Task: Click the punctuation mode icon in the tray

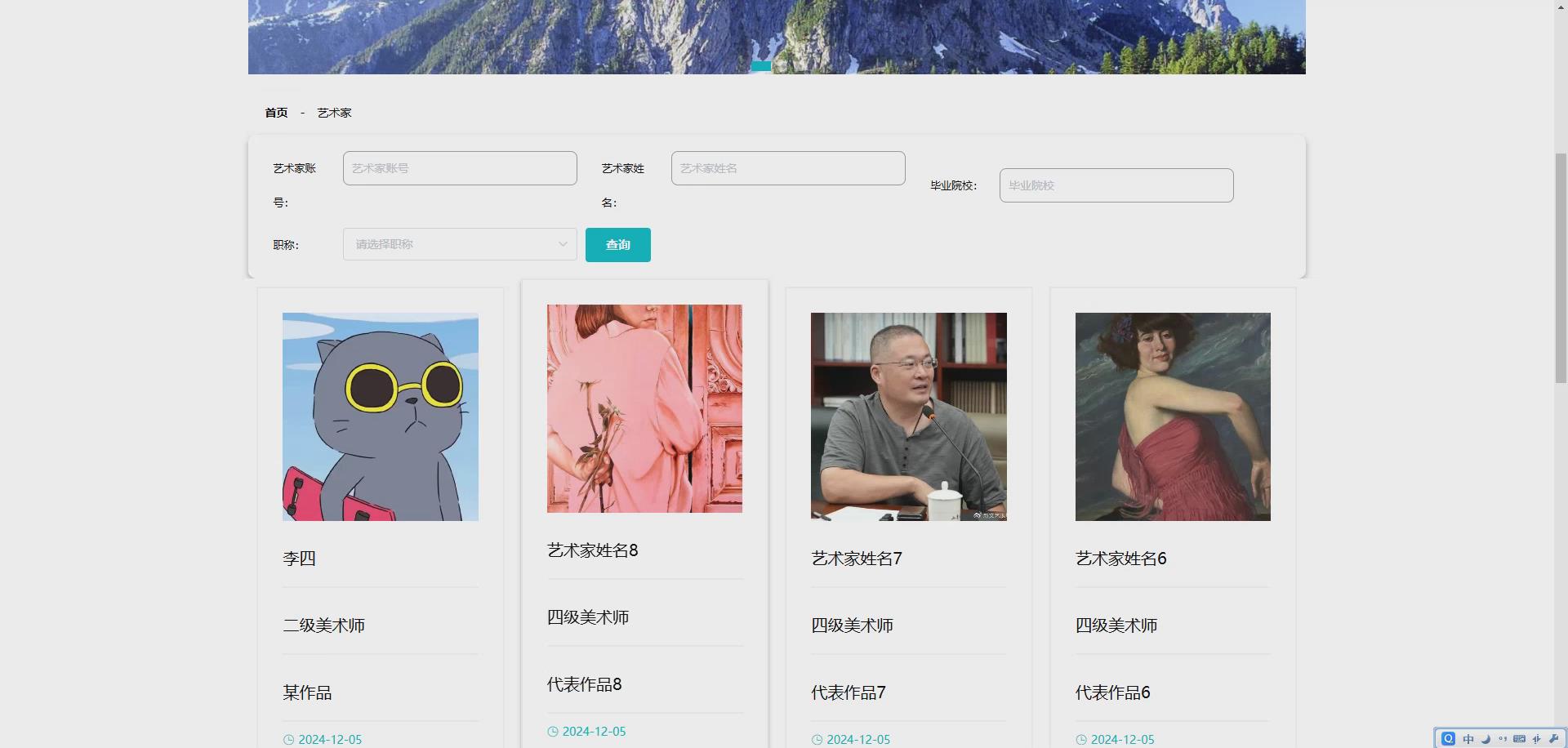Action: [x=1504, y=738]
